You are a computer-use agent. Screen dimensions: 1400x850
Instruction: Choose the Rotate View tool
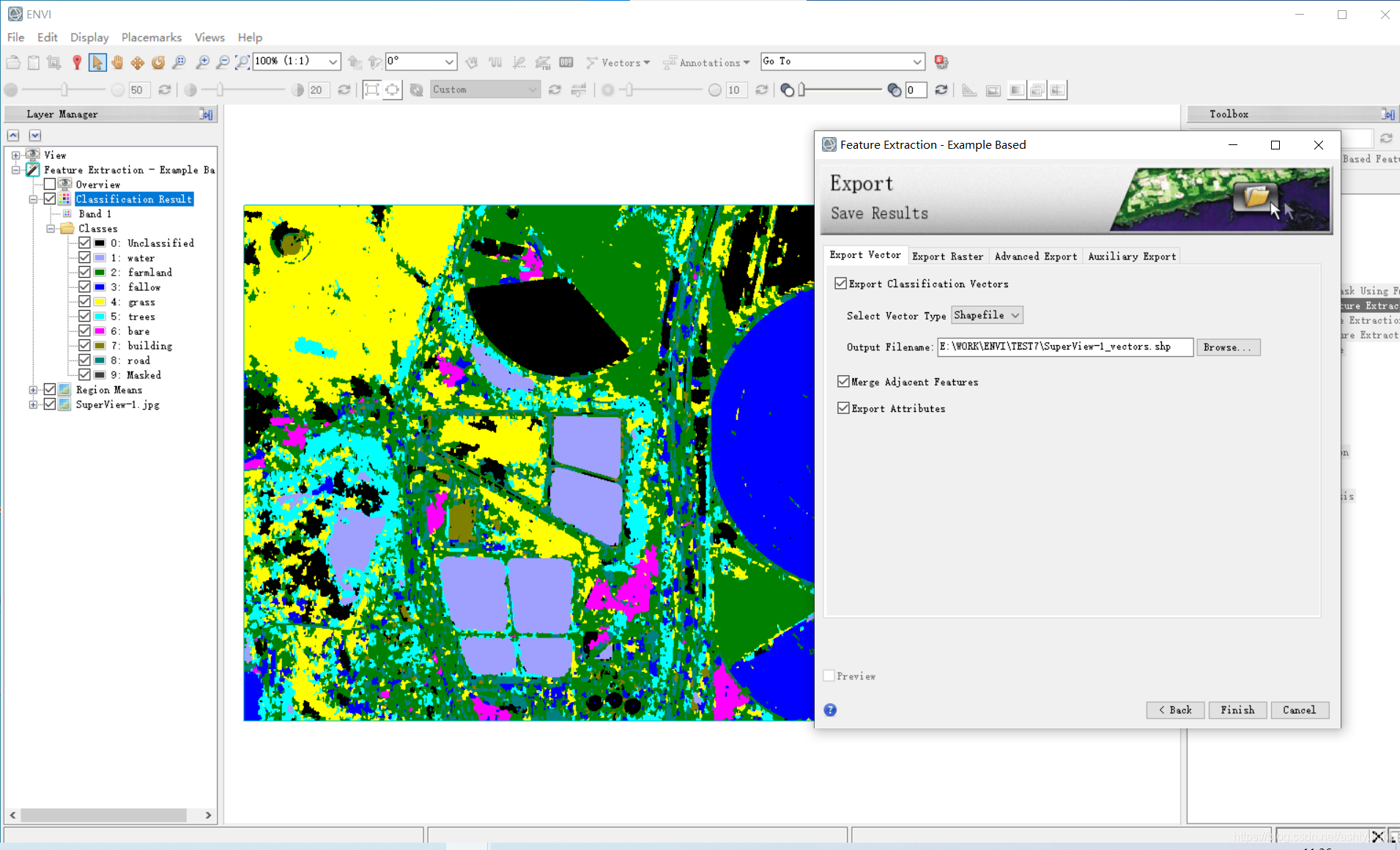click(158, 62)
